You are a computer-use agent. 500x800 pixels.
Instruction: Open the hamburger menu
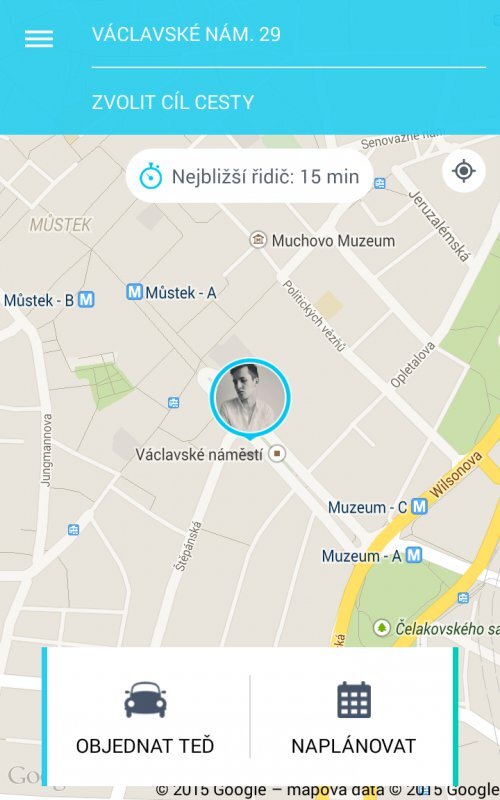[x=39, y=39]
